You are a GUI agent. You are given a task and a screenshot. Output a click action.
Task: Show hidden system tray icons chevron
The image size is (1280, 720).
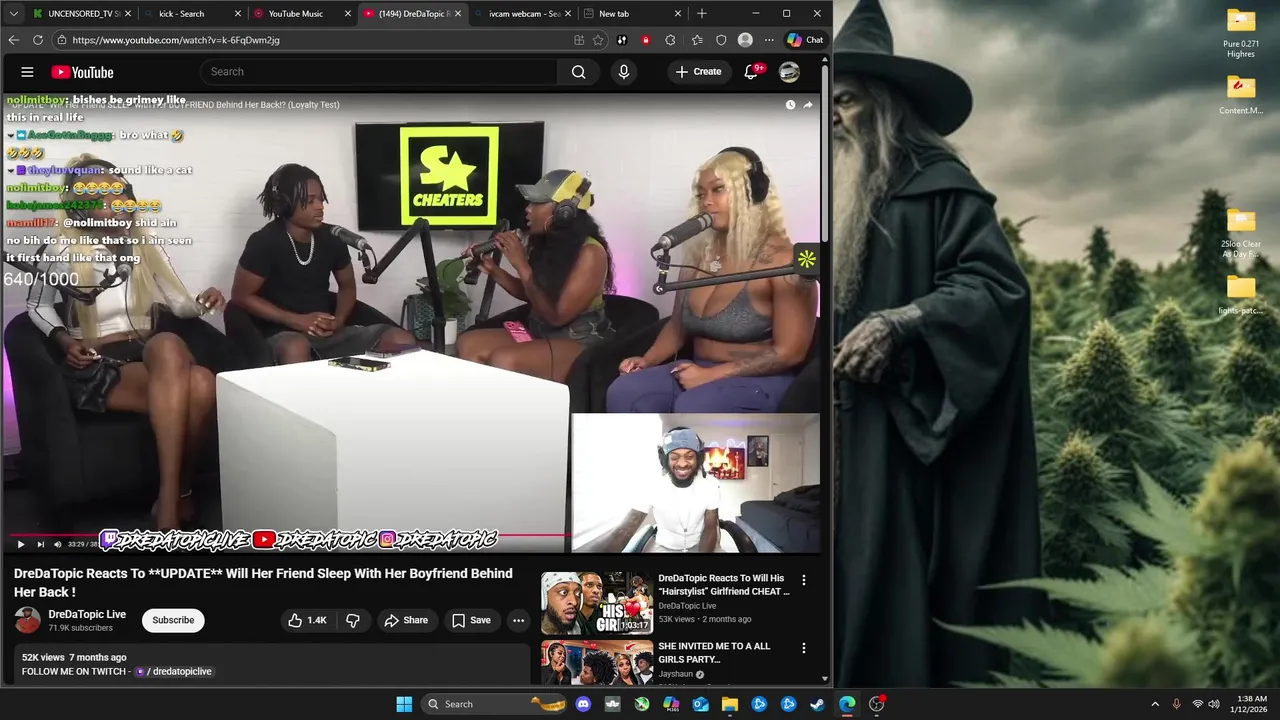point(1155,704)
